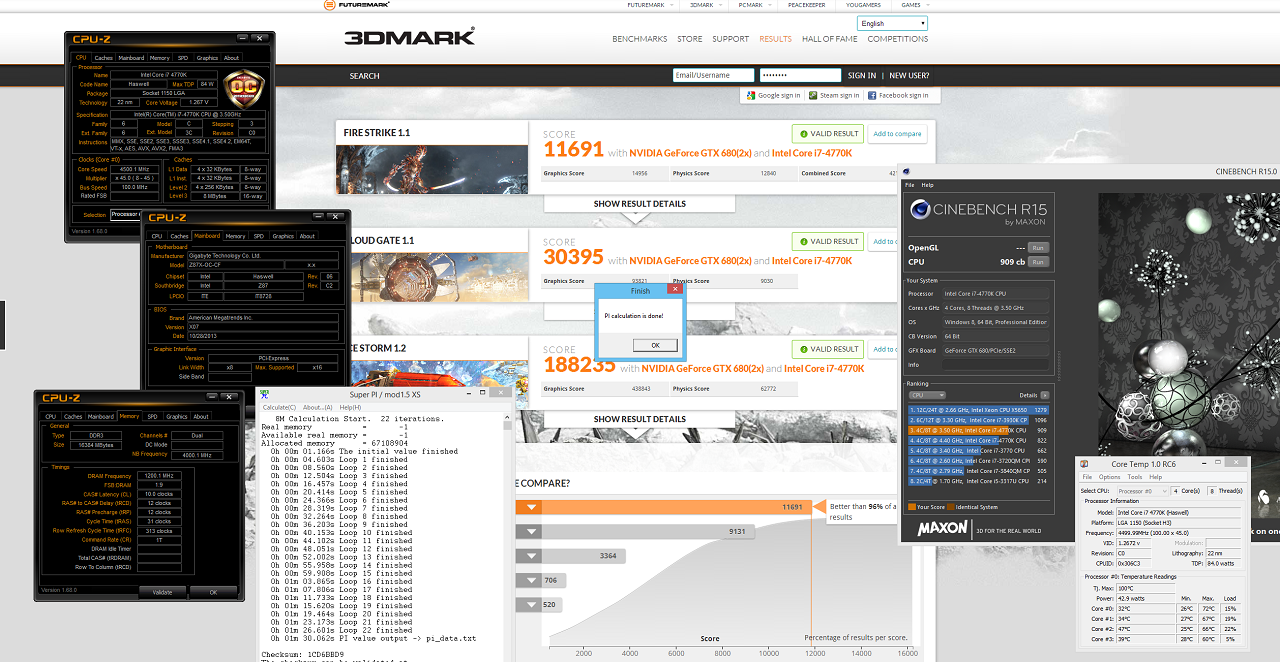Screen dimensions: 1280x662
Task: Open the Graphics tab in CPU-Z Memory window
Action: pos(177,416)
